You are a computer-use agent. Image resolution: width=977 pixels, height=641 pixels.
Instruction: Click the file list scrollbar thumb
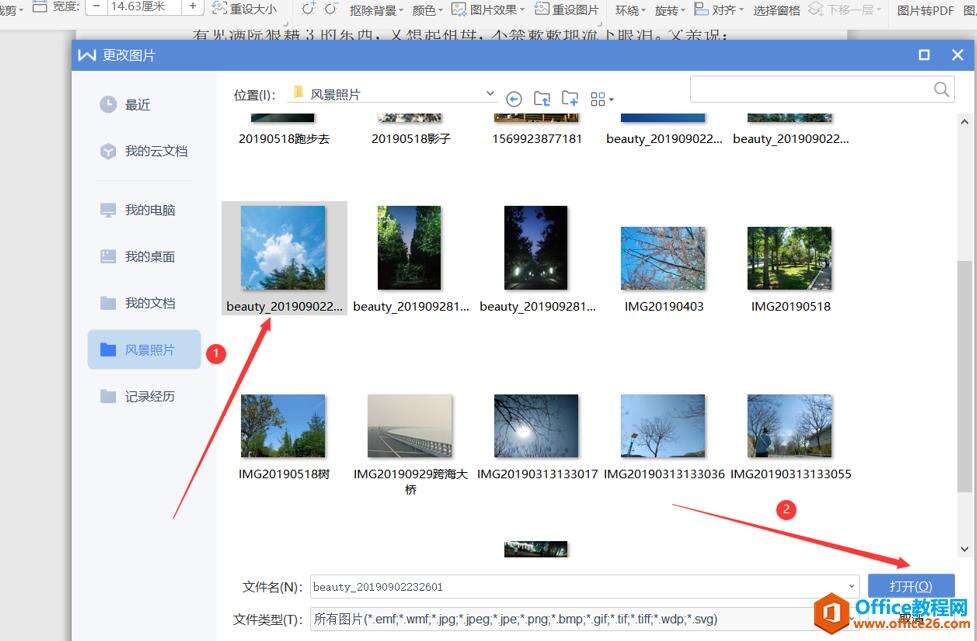coord(964,376)
